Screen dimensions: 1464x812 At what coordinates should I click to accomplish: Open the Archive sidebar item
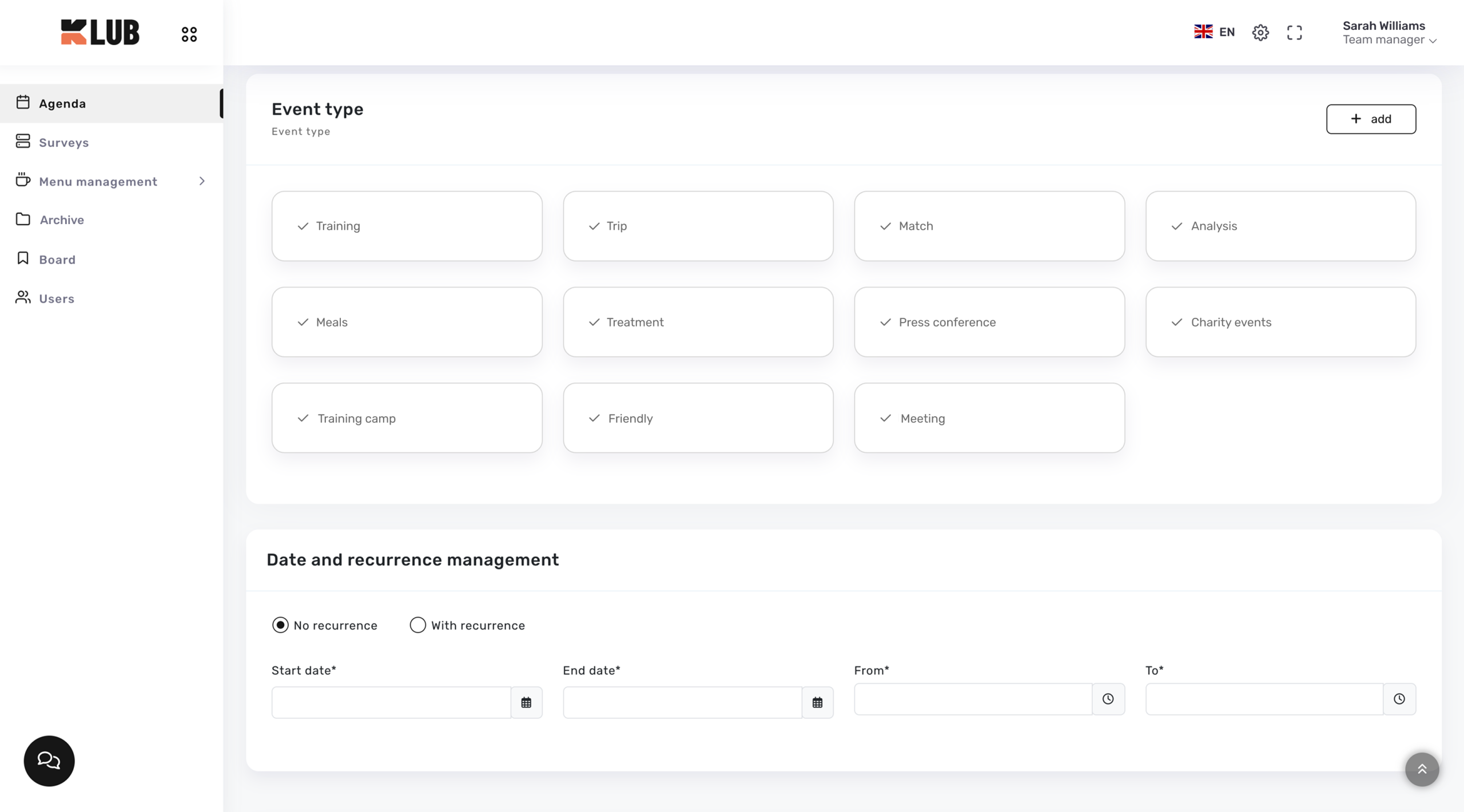click(x=62, y=220)
